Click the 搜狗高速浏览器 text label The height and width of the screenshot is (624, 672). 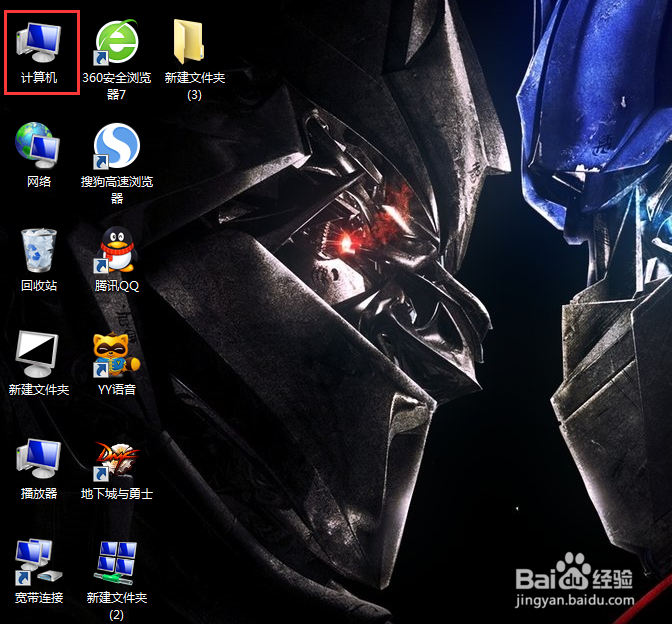(x=117, y=190)
